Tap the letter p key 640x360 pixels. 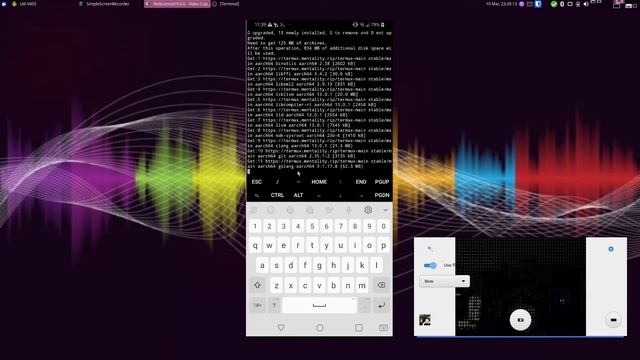pos(383,246)
